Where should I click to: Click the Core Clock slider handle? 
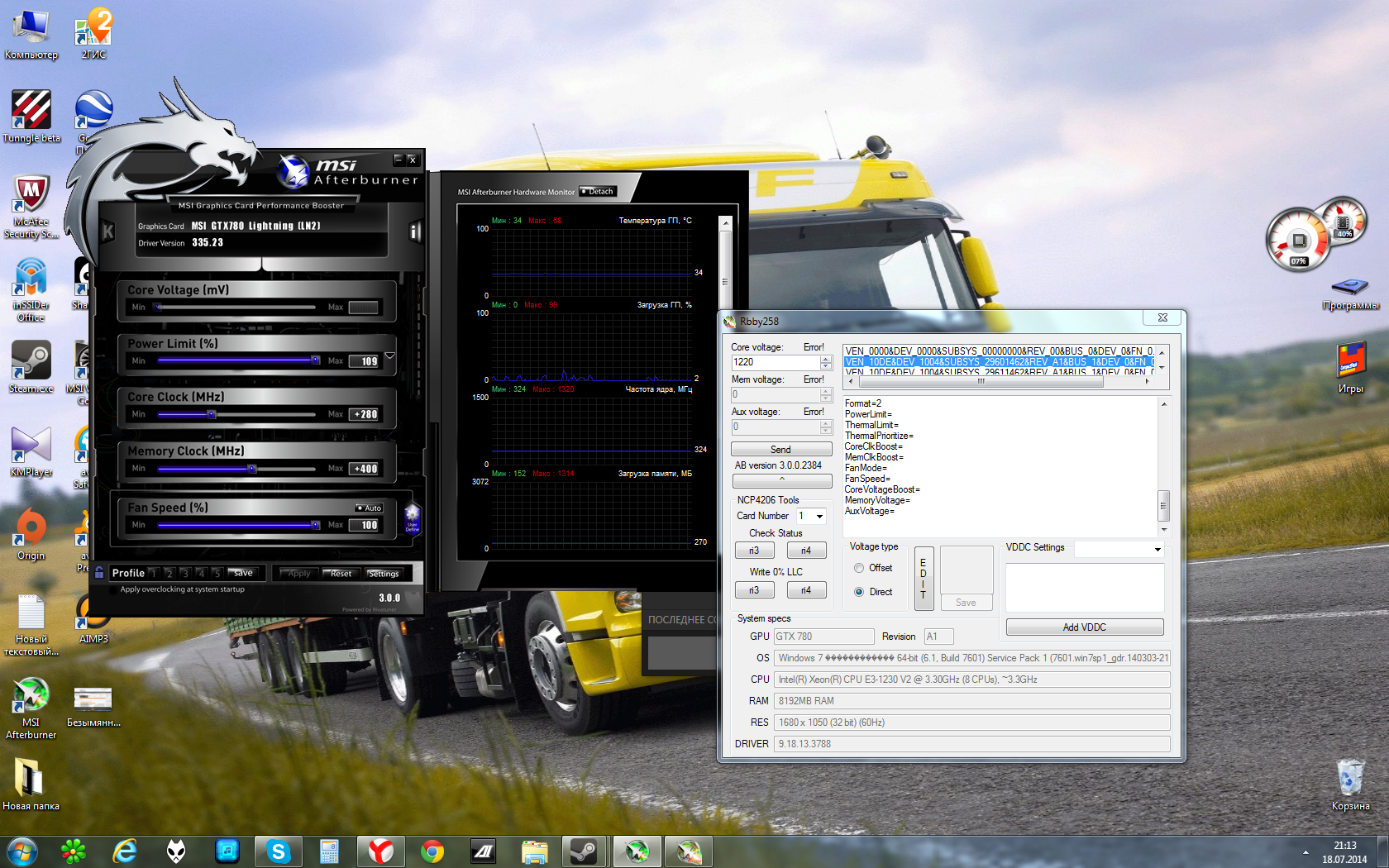click(211, 414)
